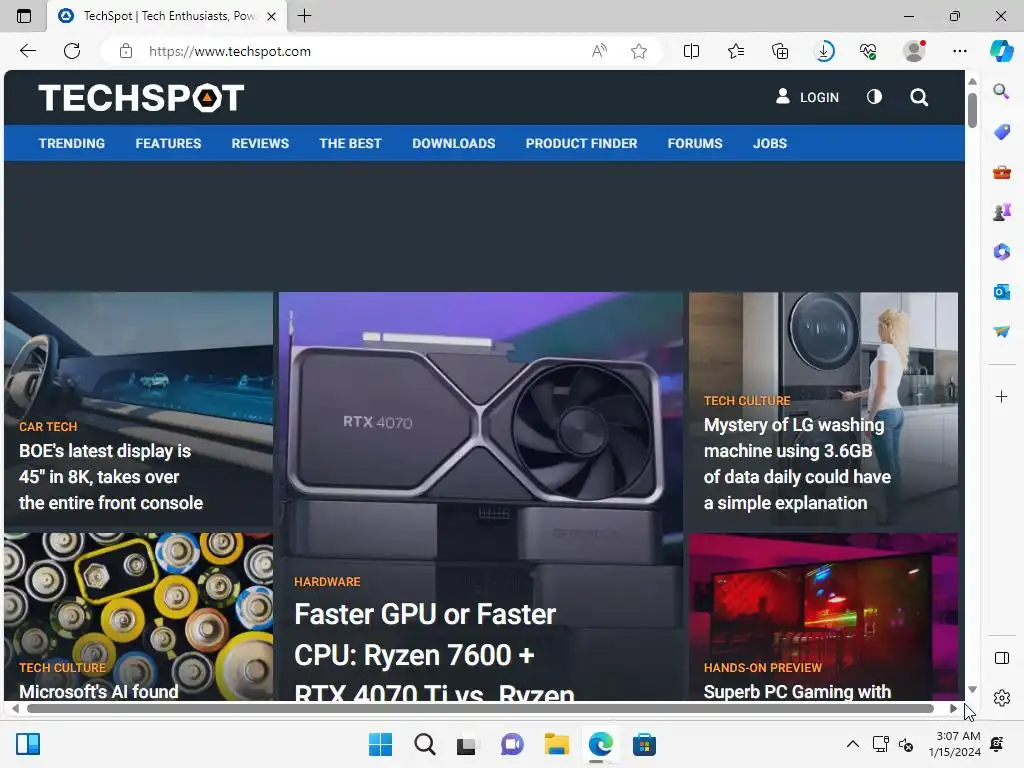Show the Downloads panel
Screen dimensions: 1024x768
824,51
